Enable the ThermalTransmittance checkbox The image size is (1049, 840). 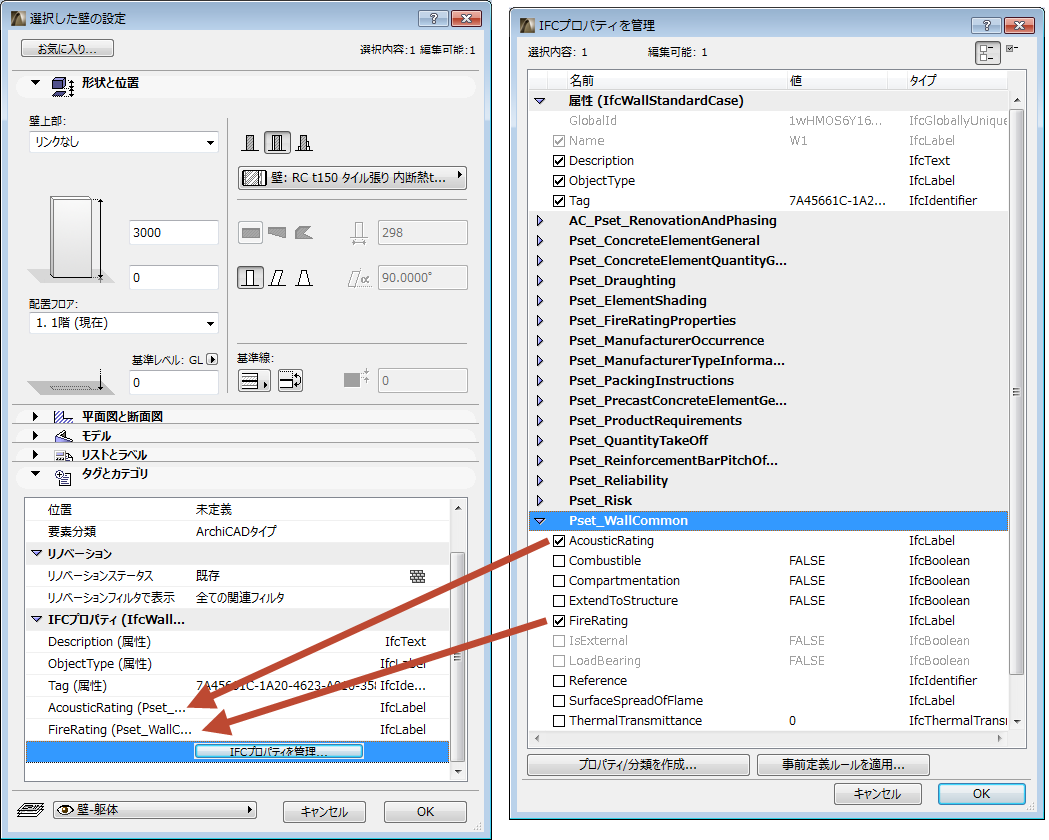point(559,721)
